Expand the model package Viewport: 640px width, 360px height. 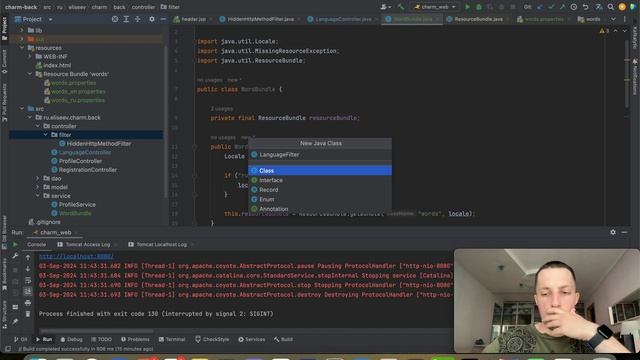click(x=38, y=187)
